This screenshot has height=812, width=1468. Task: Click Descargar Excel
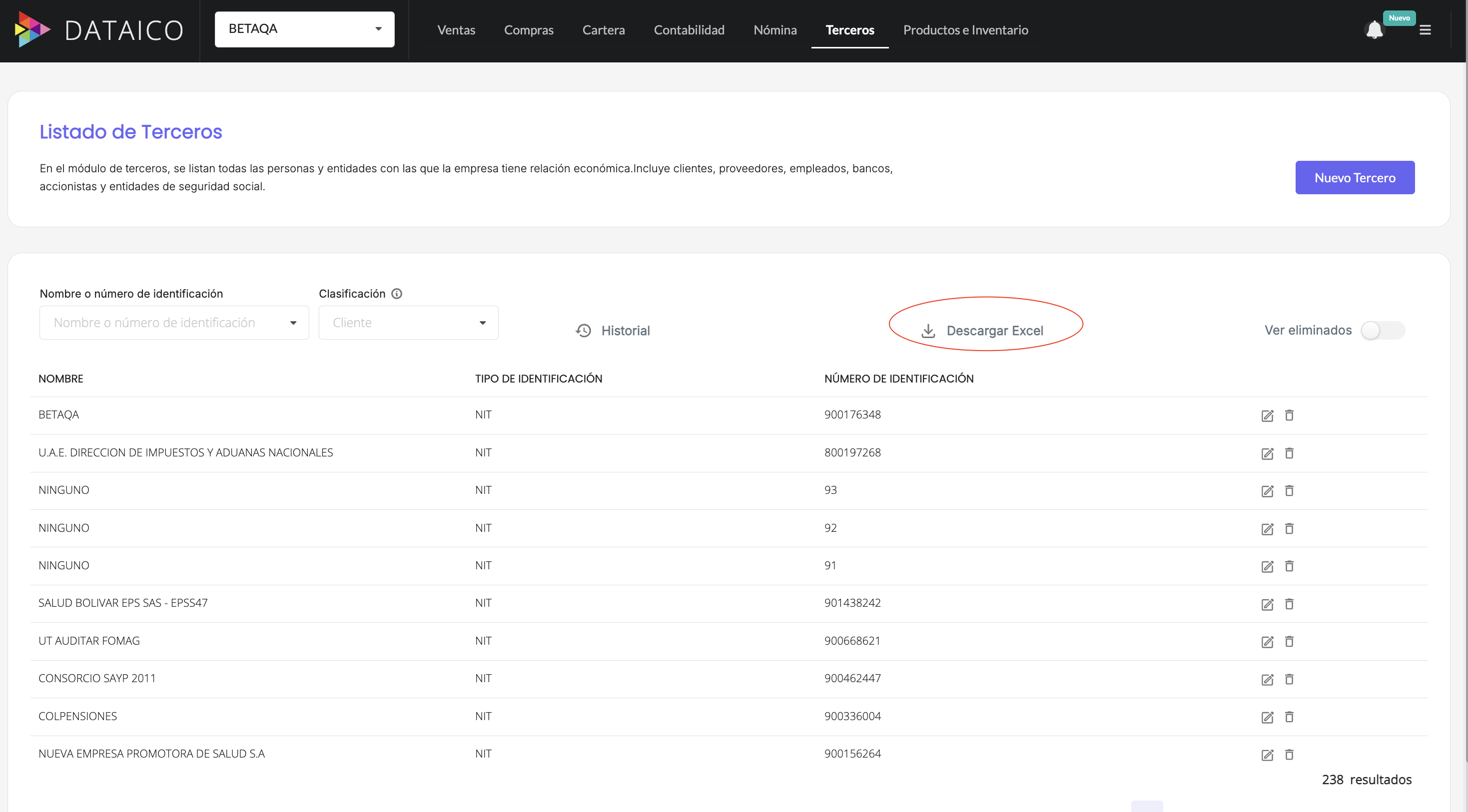point(983,331)
